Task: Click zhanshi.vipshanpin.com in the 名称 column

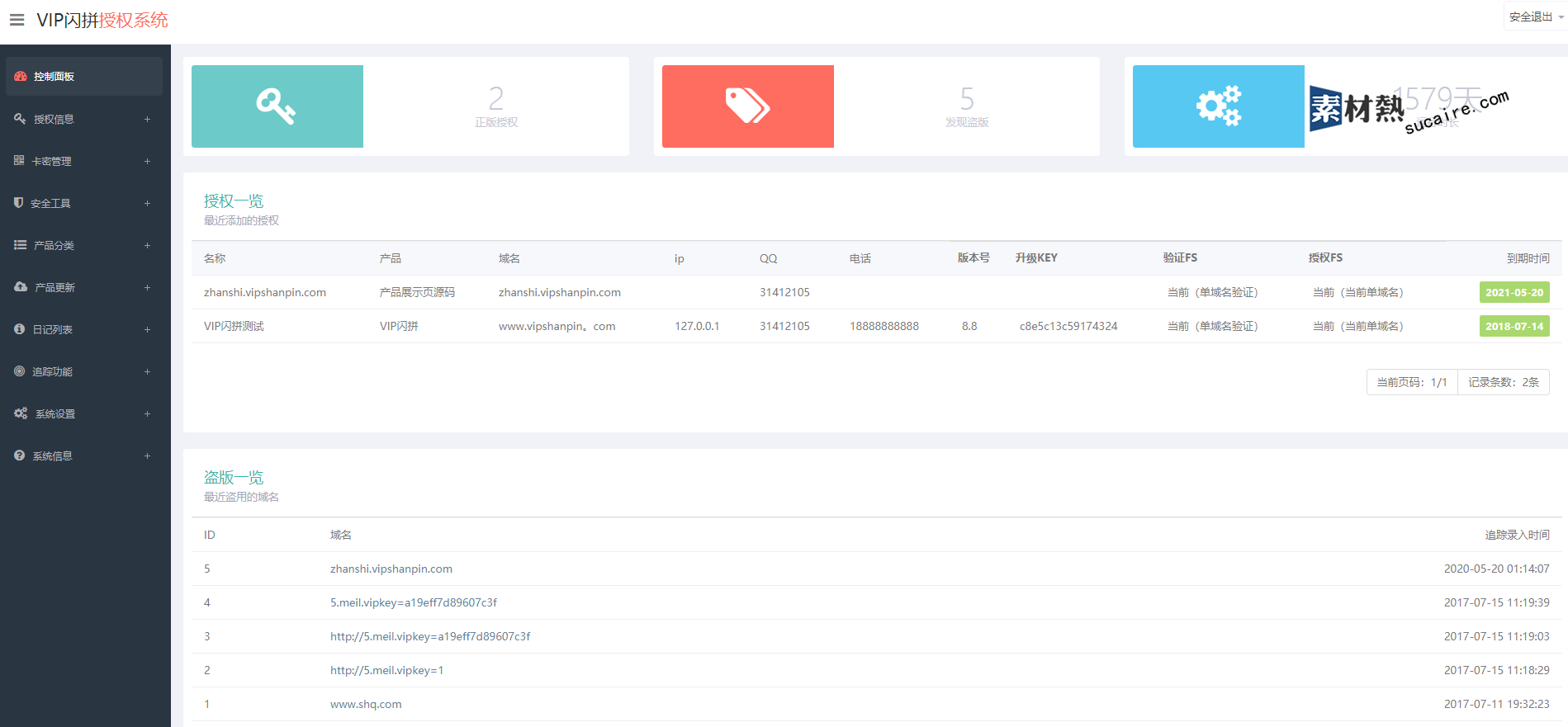Action: click(265, 292)
